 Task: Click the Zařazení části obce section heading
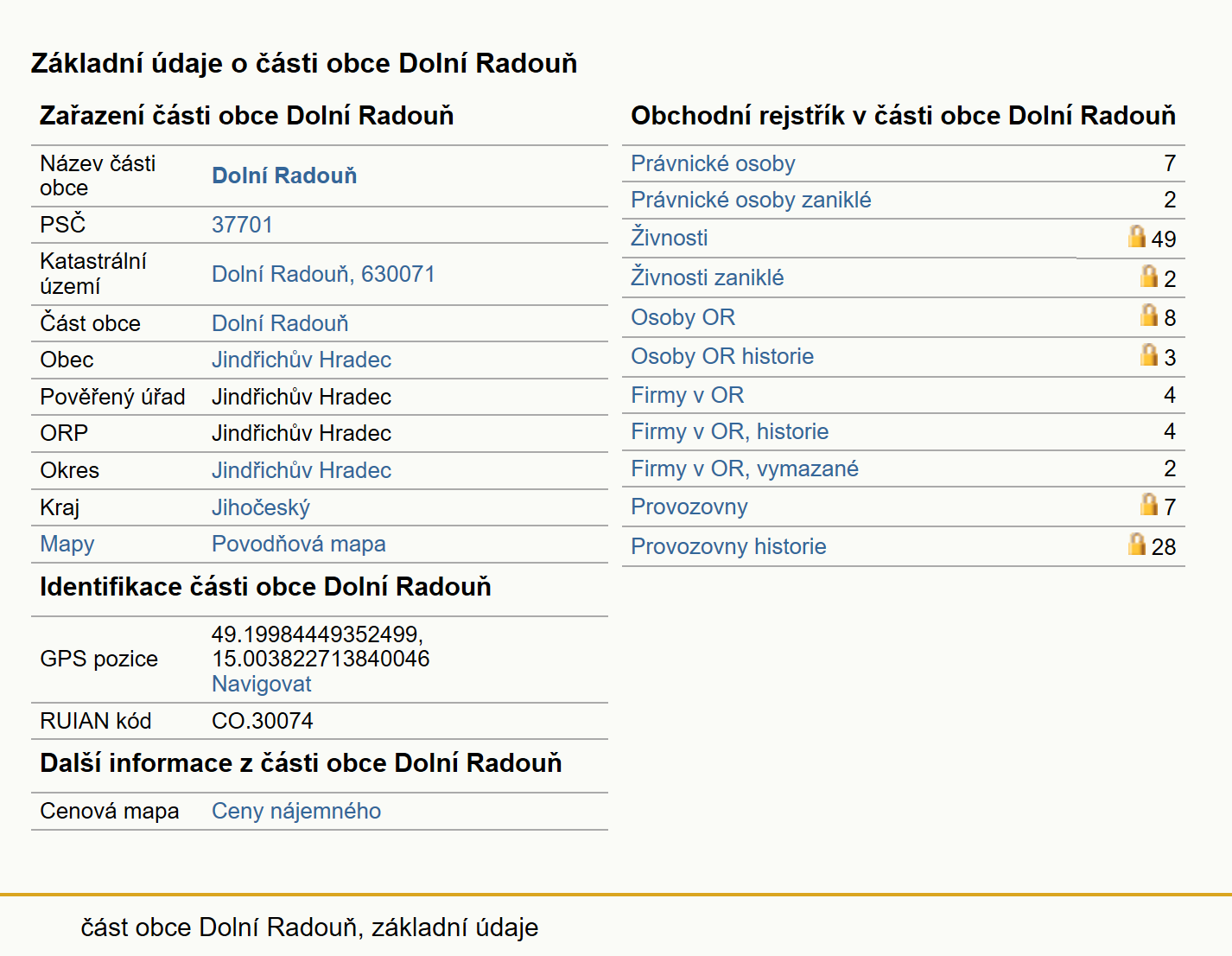tap(247, 116)
